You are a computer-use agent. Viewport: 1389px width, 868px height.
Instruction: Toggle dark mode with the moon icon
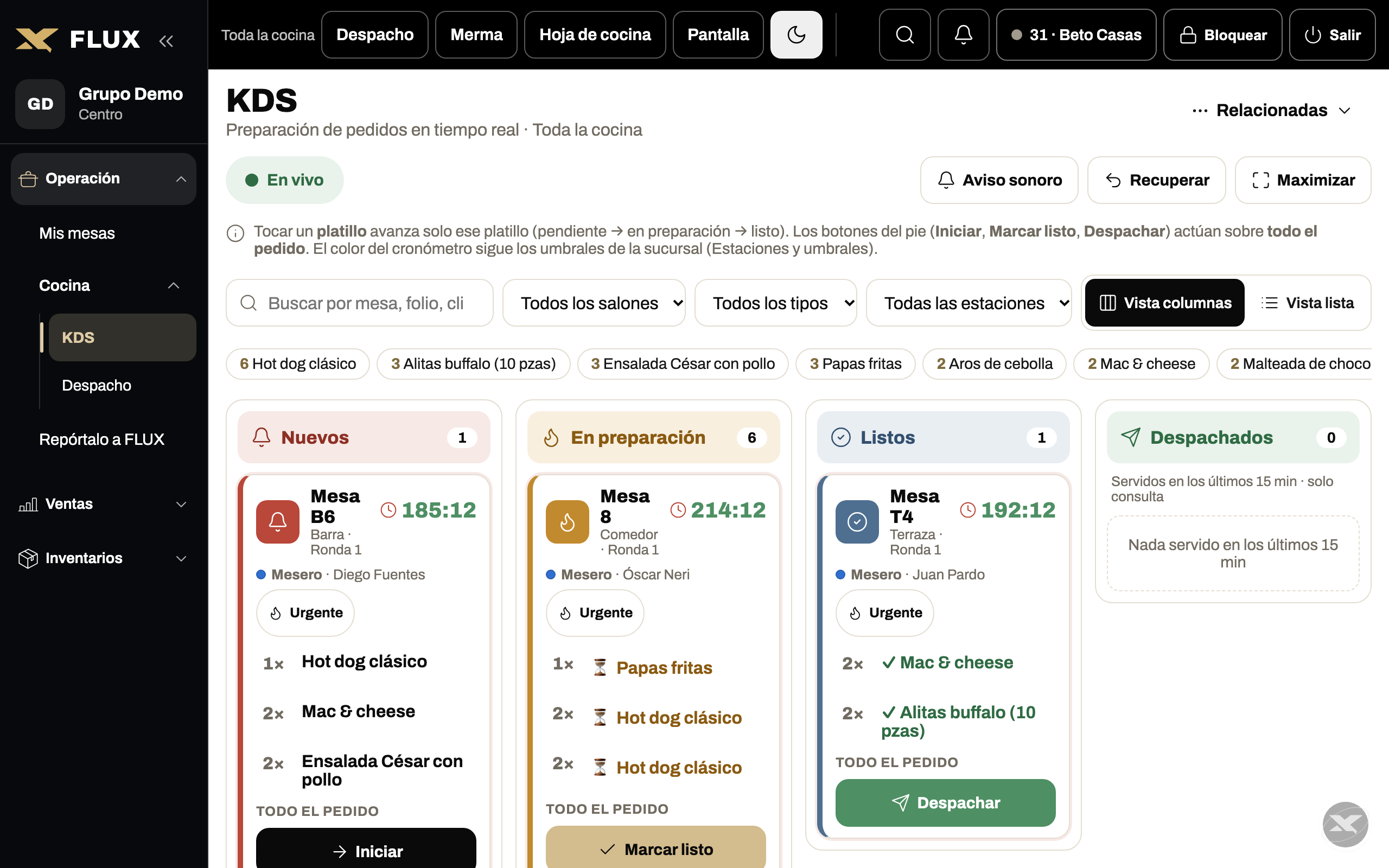(796, 35)
